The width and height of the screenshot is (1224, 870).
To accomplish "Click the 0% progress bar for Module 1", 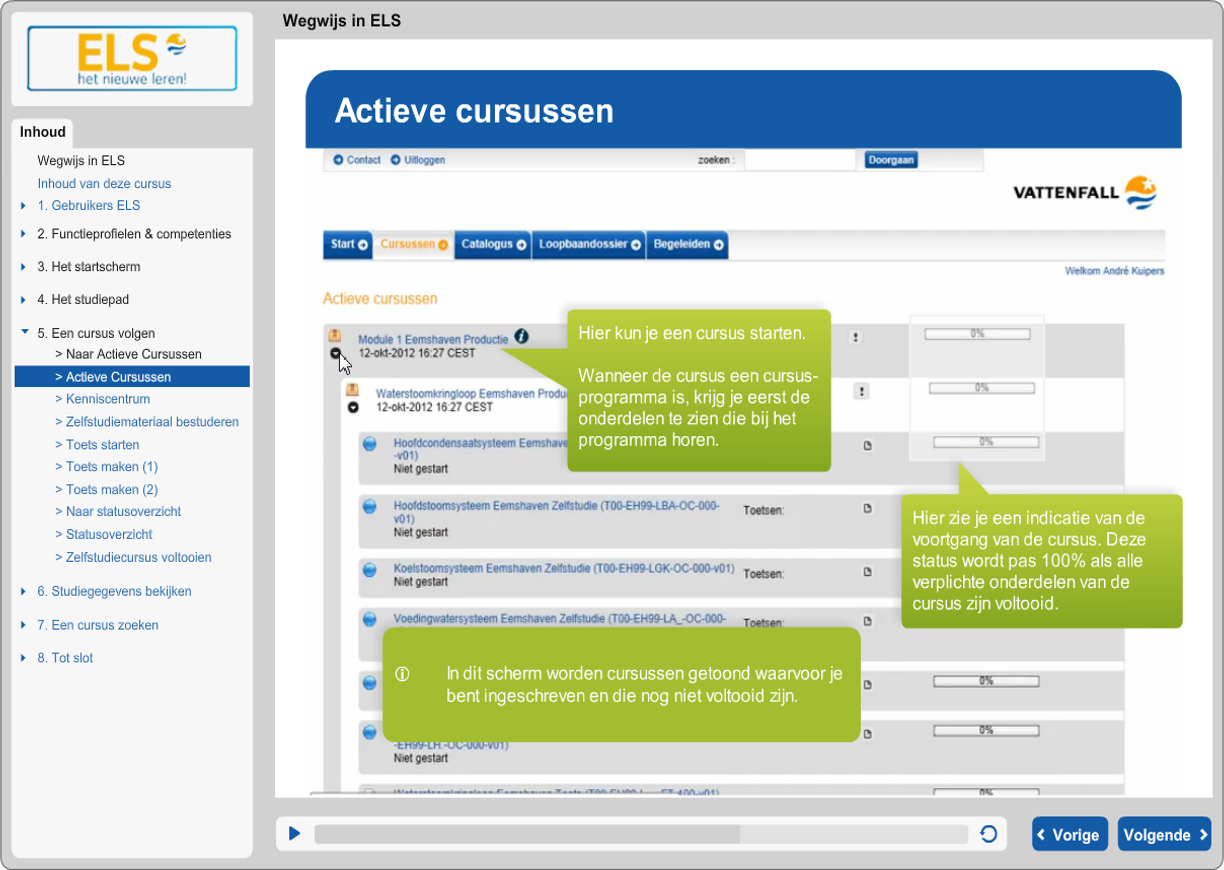I will [977, 333].
